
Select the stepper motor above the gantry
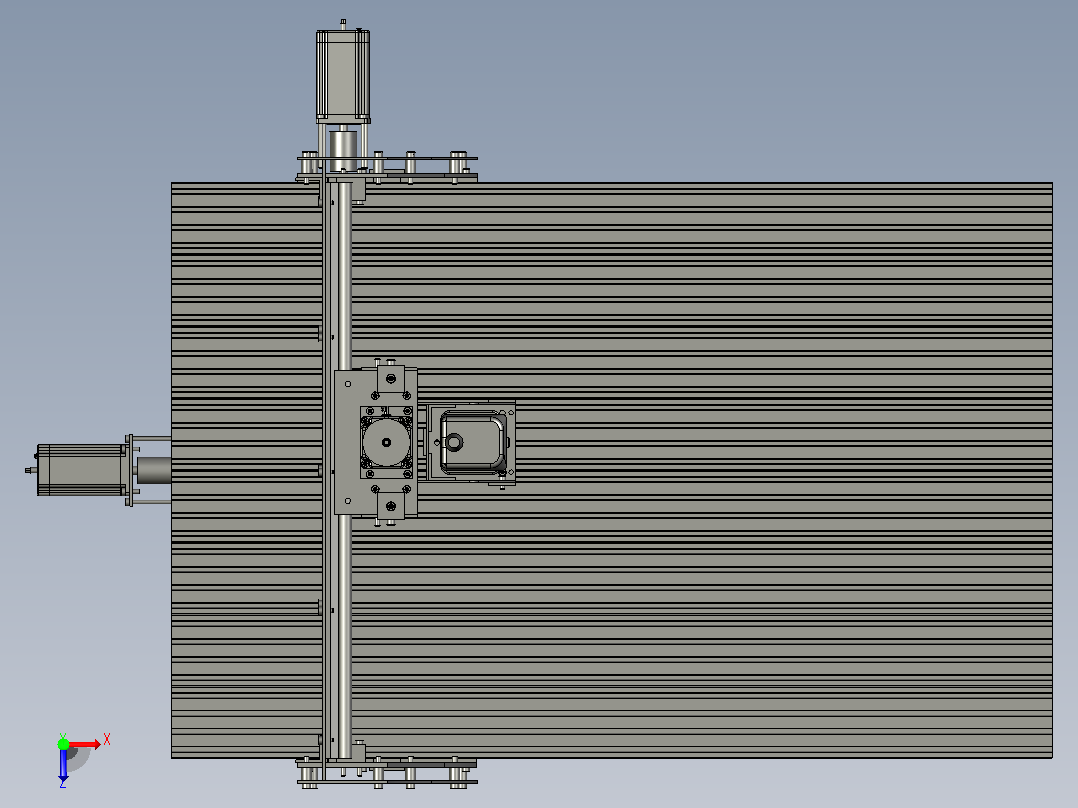click(x=343, y=74)
